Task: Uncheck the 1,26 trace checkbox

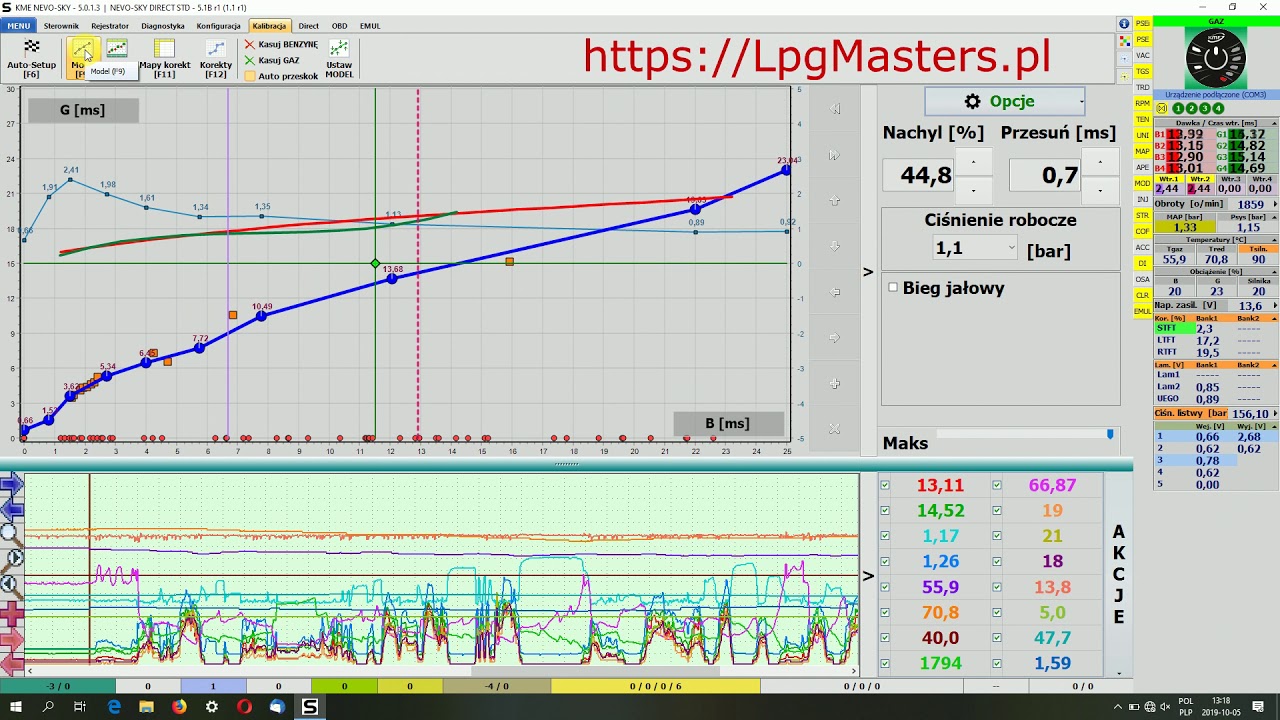Action: [885, 562]
